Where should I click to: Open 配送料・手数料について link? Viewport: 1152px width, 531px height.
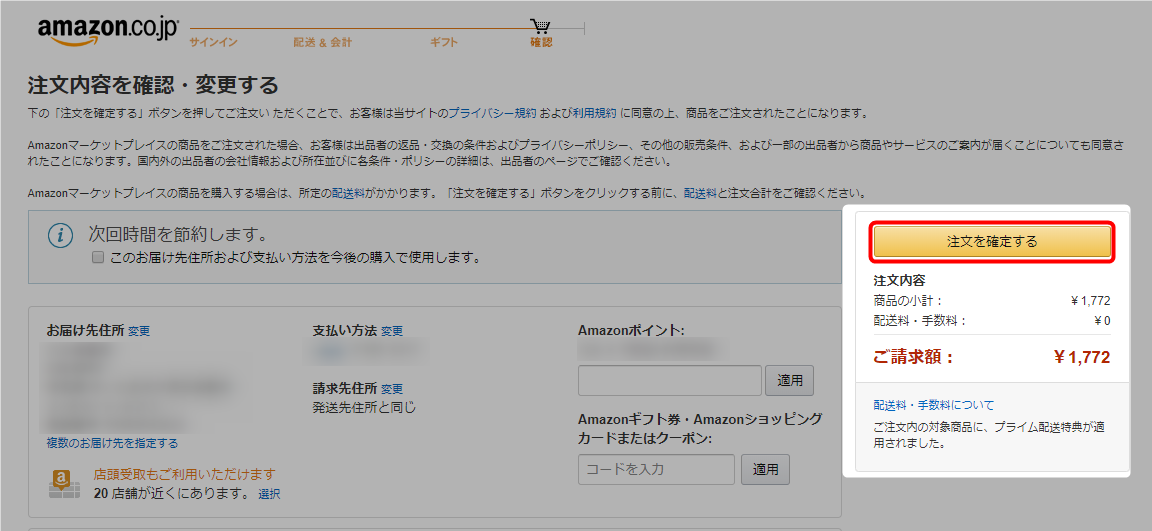click(934, 405)
